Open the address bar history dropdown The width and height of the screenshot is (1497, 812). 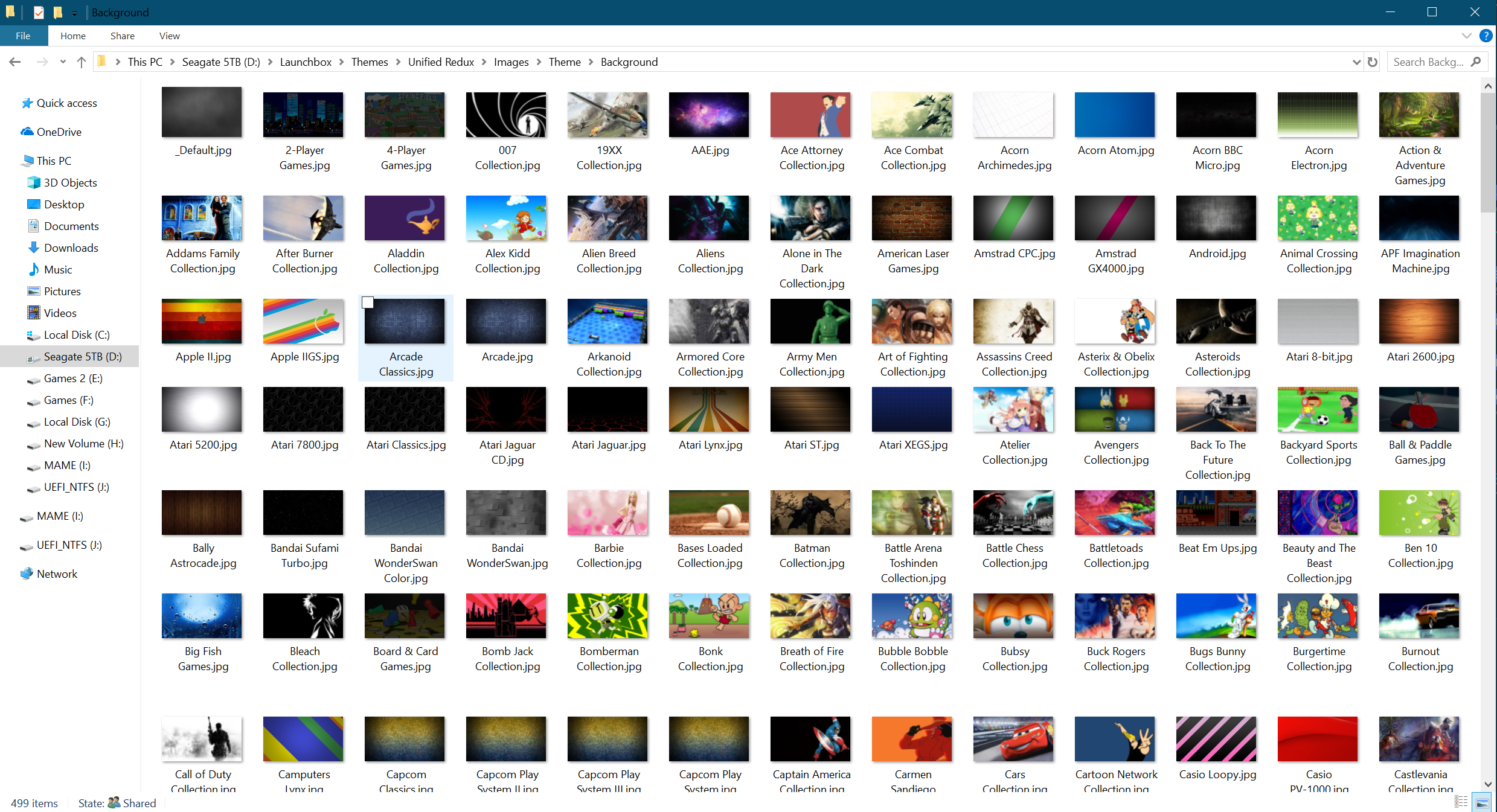click(x=1356, y=62)
